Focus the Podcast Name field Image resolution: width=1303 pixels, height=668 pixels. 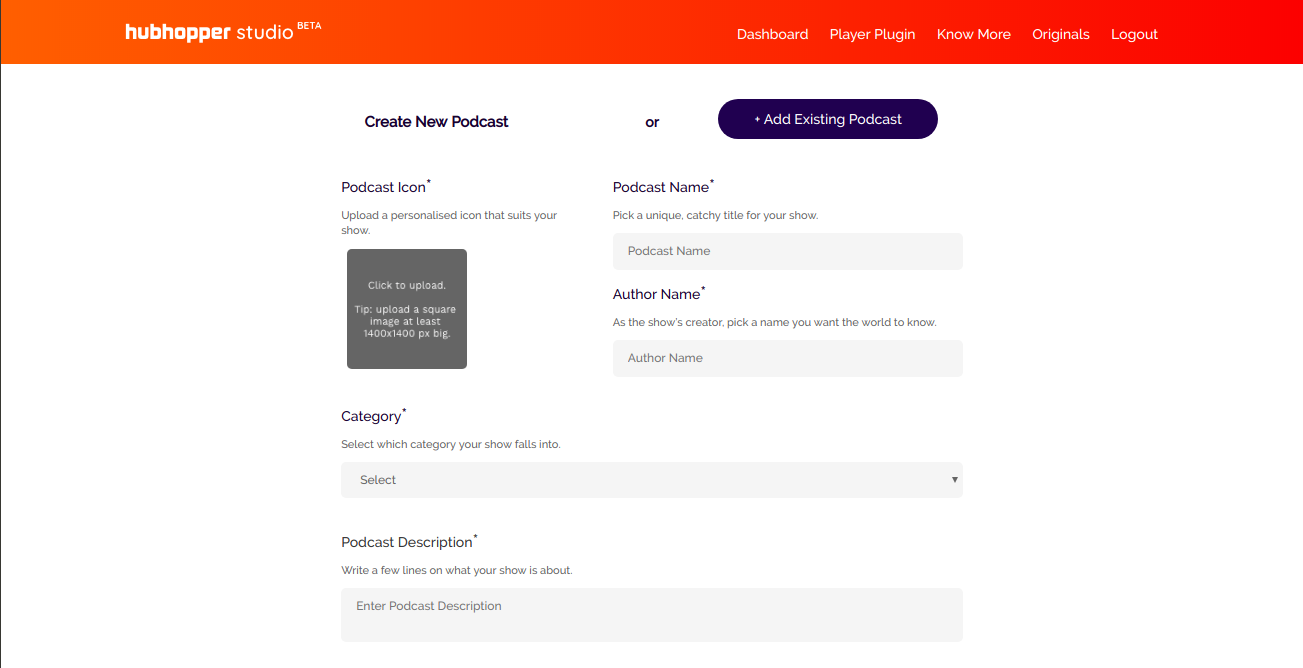click(x=788, y=251)
